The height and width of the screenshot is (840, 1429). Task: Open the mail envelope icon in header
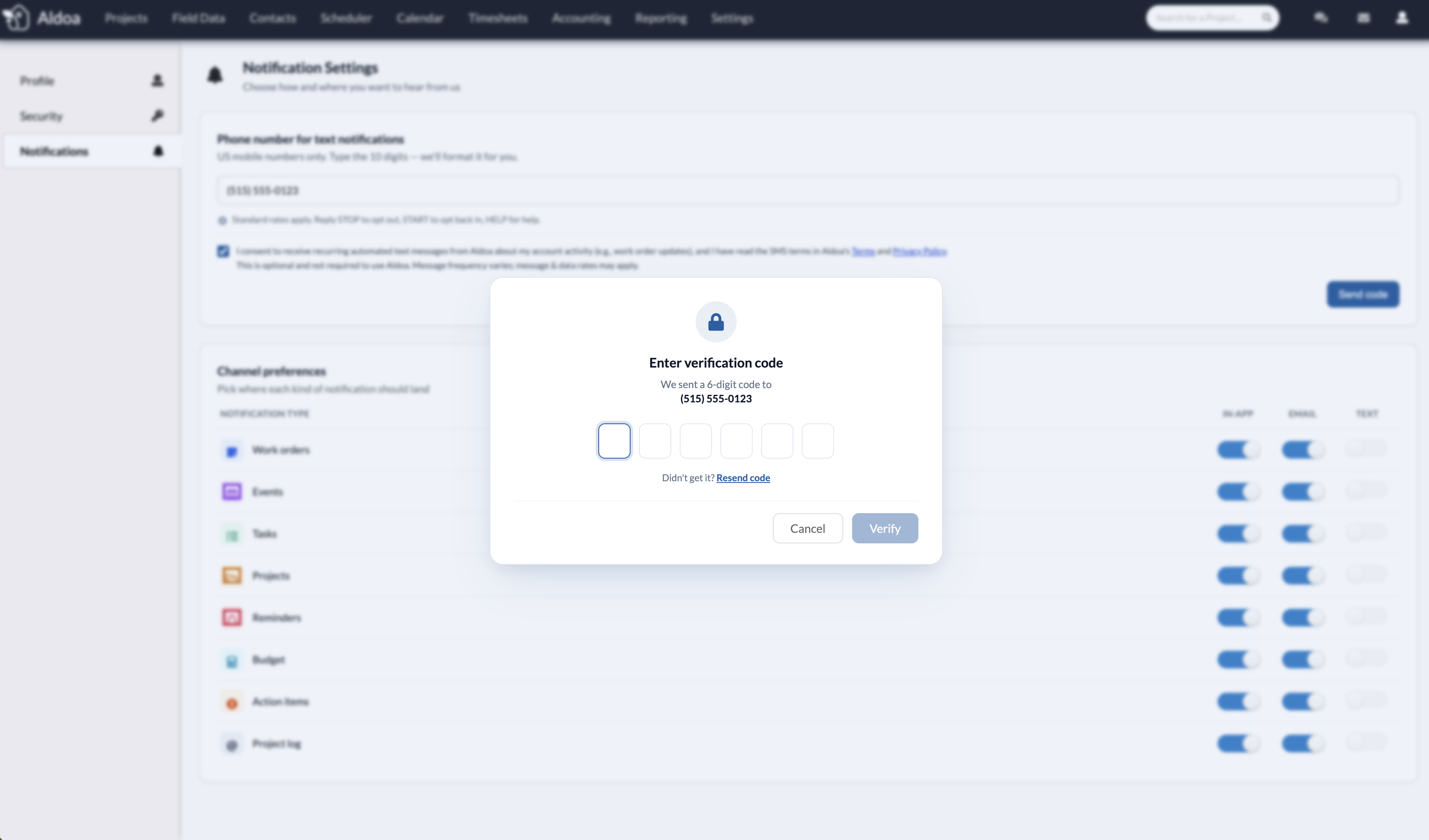(1364, 18)
